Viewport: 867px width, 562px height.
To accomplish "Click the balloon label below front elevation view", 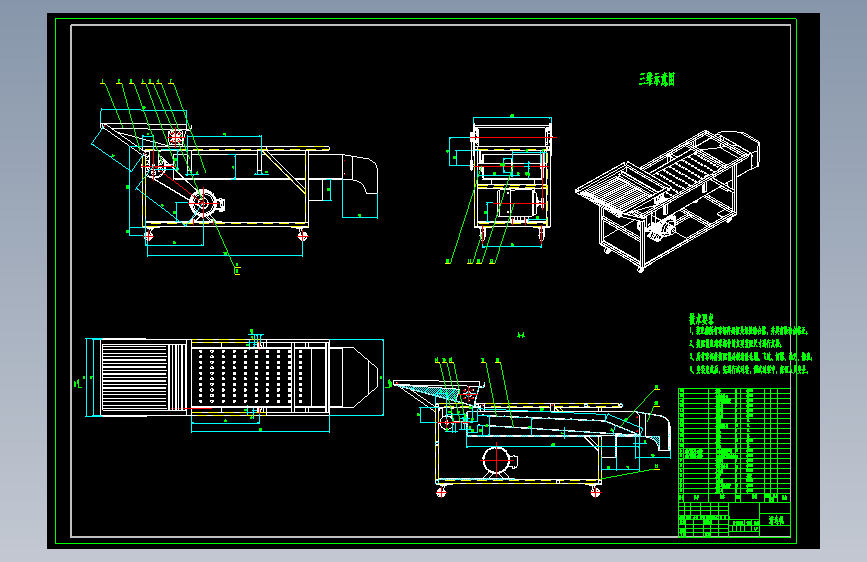I will click(x=237, y=270).
